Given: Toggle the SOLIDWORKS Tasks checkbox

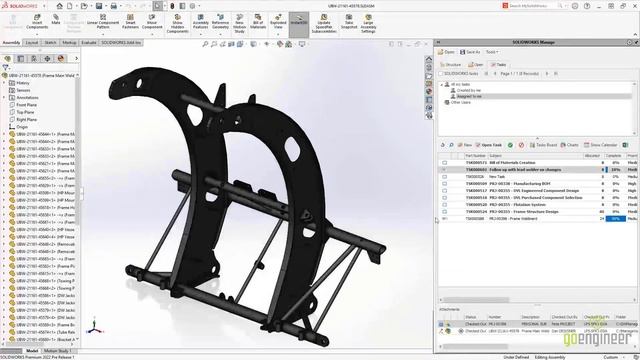Looking at the screenshot, I should 441,73.
